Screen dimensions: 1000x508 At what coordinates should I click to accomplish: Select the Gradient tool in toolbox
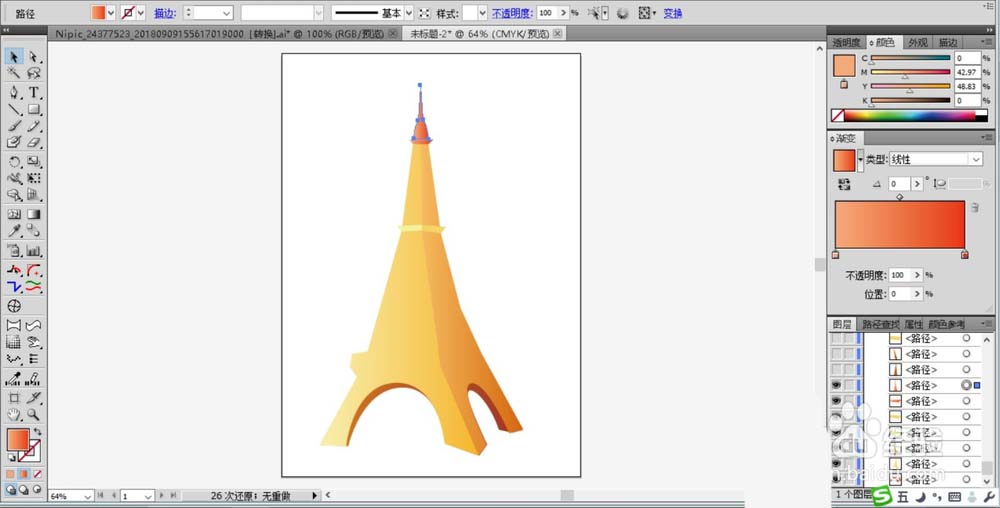[x=33, y=214]
